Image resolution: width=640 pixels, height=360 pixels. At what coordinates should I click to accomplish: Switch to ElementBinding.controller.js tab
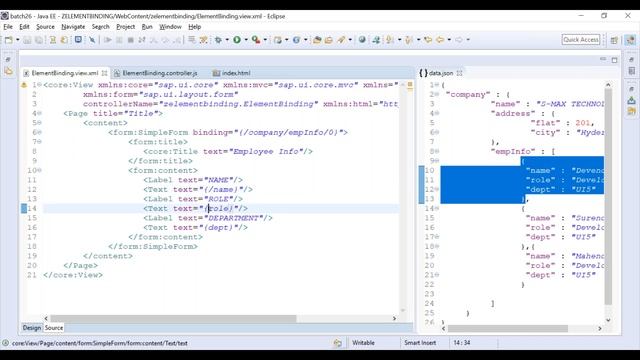click(156, 73)
